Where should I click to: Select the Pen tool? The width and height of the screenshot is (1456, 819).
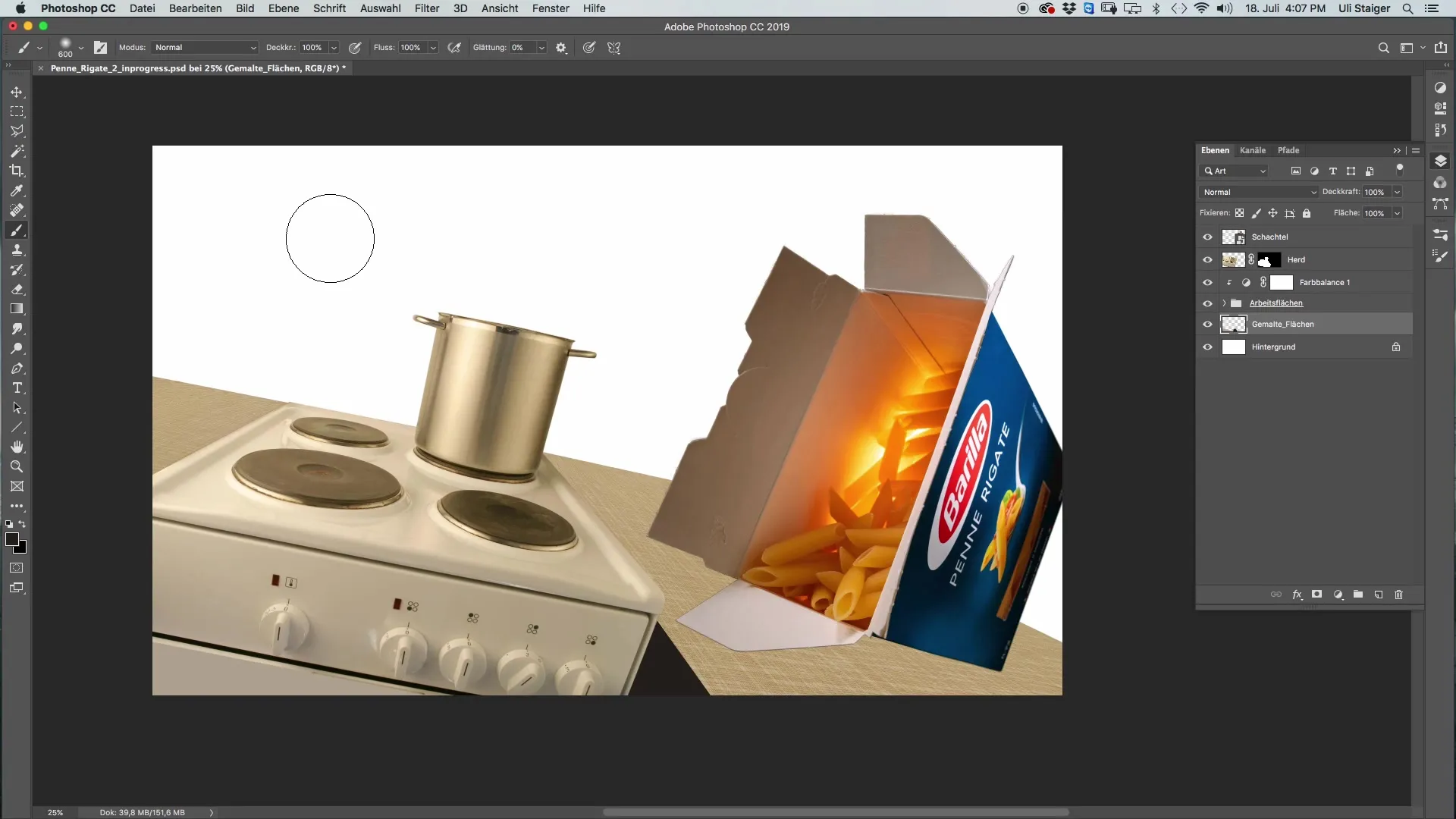coord(17,368)
